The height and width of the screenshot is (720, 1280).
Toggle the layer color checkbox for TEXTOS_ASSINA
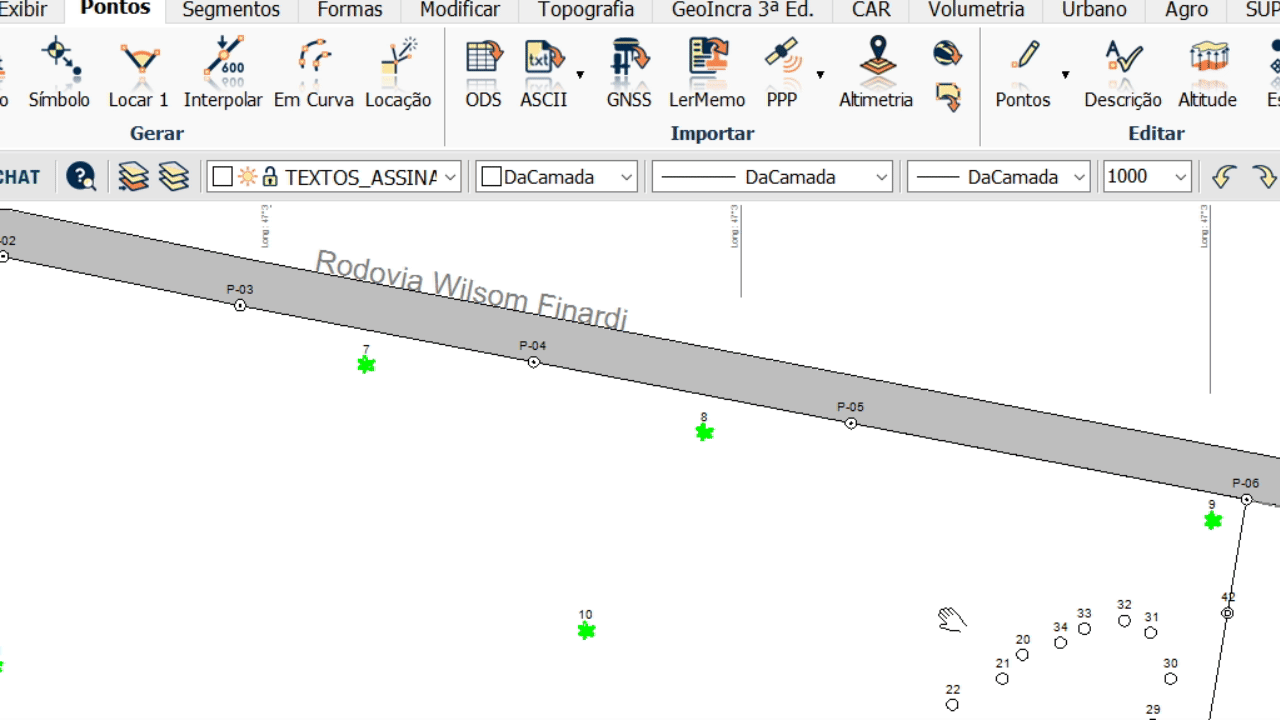pyautogui.click(x=223, y=177)
